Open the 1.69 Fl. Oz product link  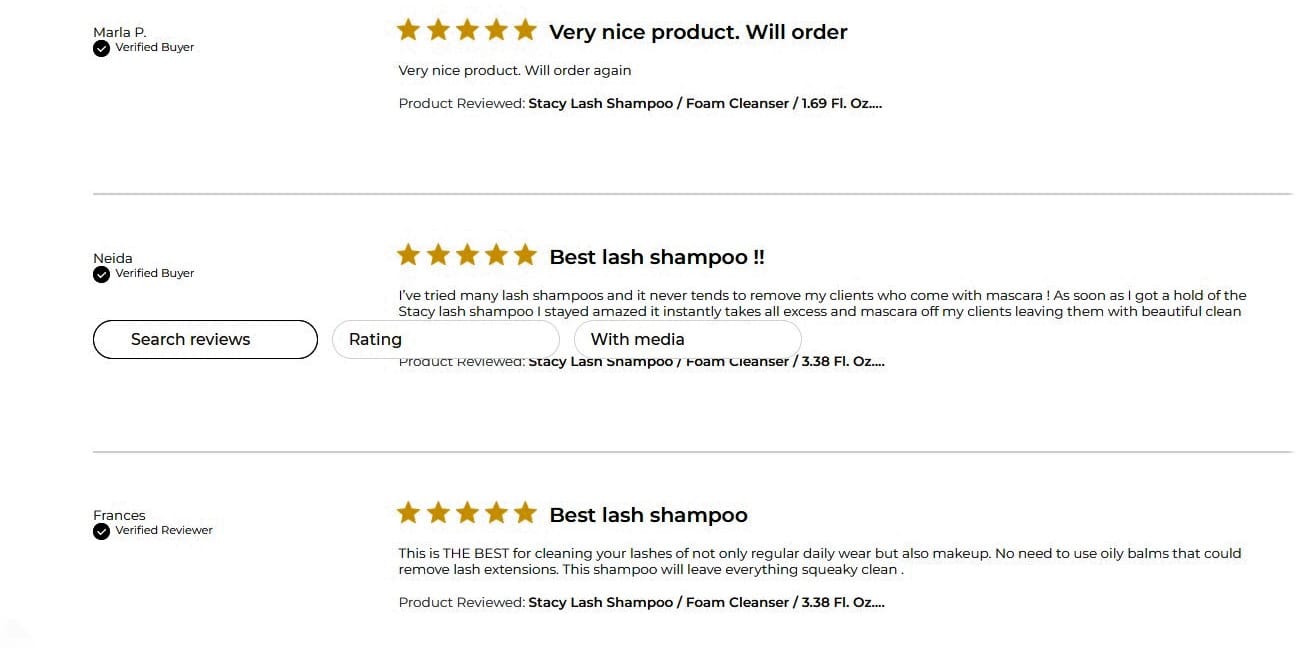(x=705, y=103)
